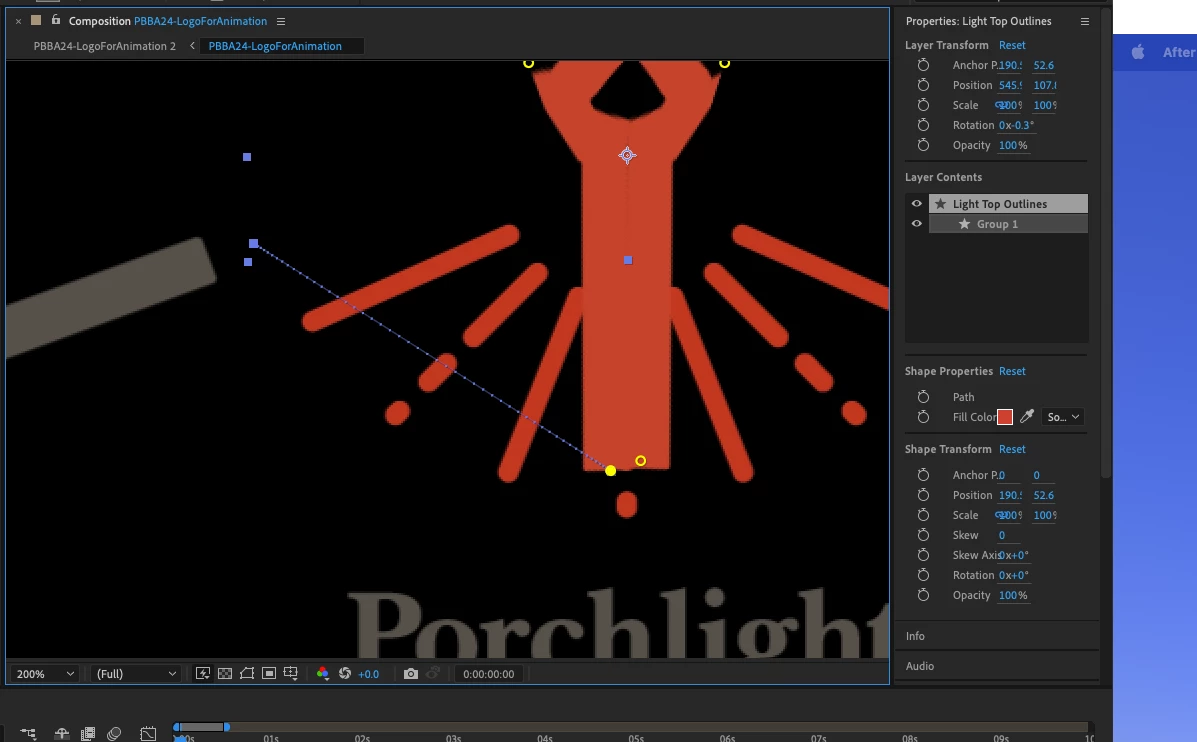This screenshot has height=742, width=1197.
Task: Select Group 1 in Layer Contents
Action: tap(1008, 224)
